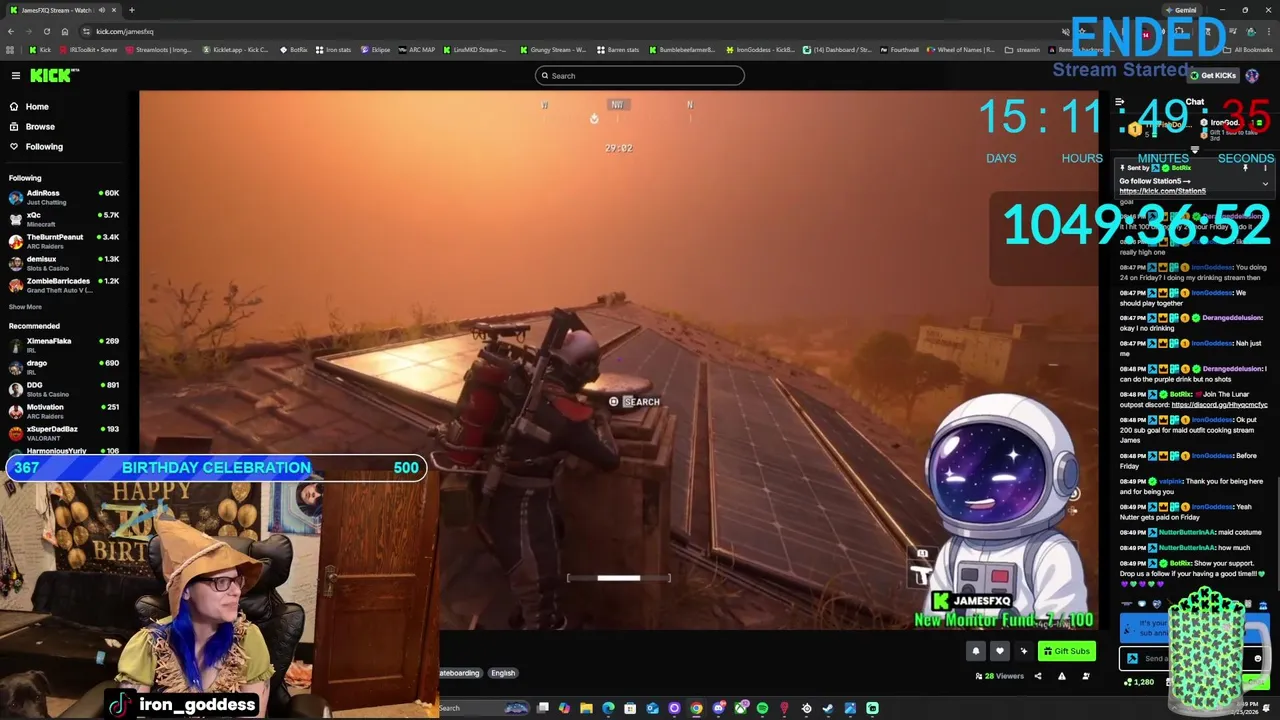This screenshot has height=720, width=1280.
Task: Open the Wheel of Names bookmark
Action: [961, 50]
